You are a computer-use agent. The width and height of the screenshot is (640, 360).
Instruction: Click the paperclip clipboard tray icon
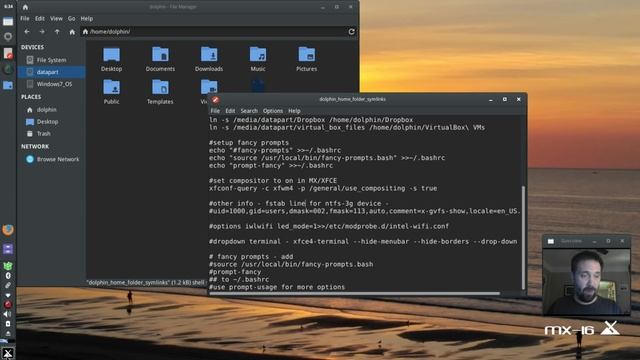tap(8, 285)
